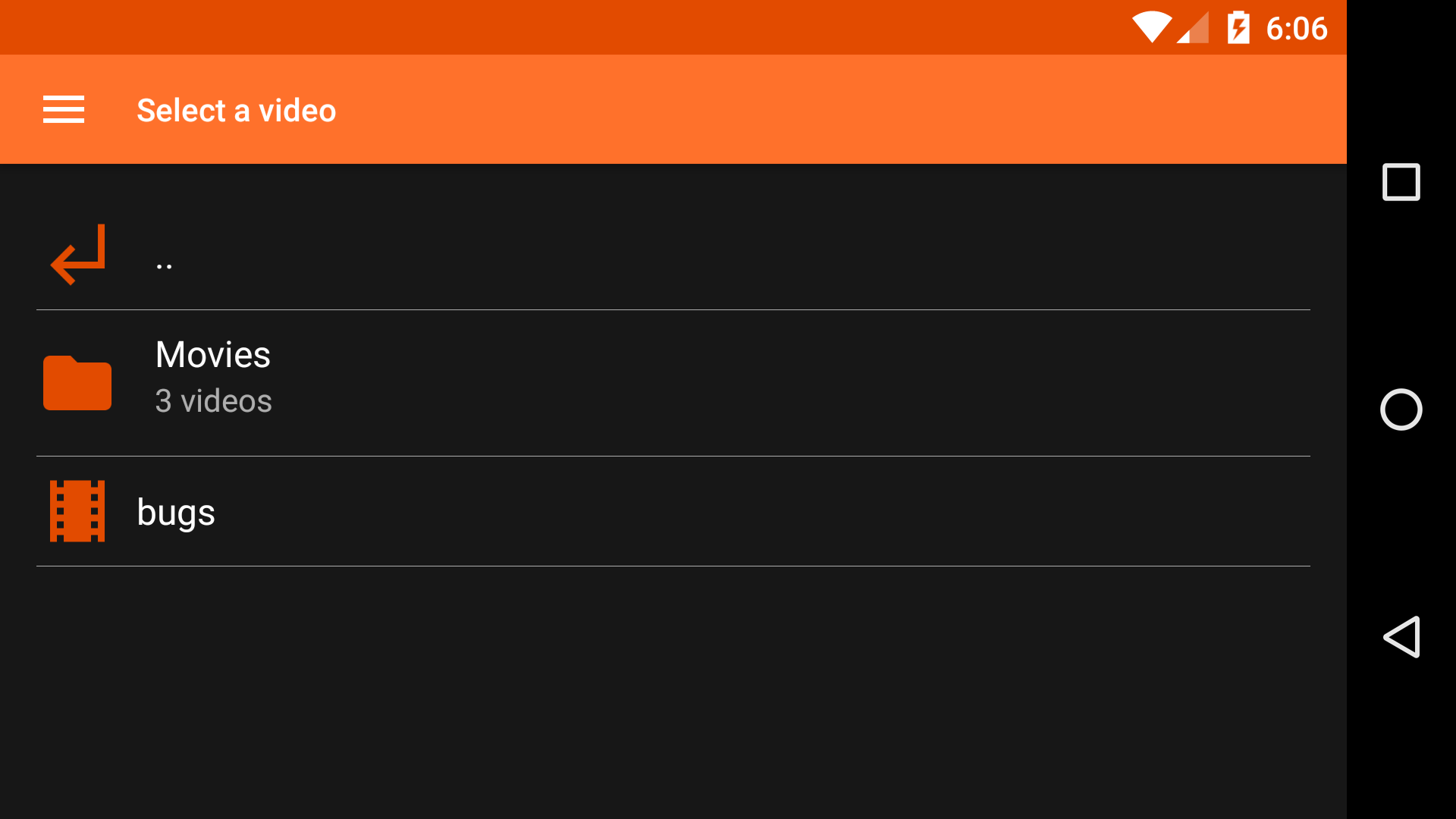
Task: Tap the Android back navigation button
Action: click(x=1401, y=637)
